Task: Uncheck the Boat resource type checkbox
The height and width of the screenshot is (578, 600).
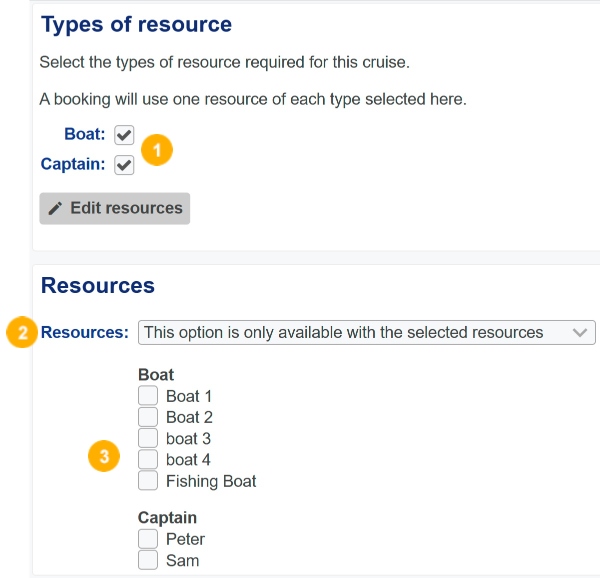Action: pyautogui.click(x=124, y=135)
